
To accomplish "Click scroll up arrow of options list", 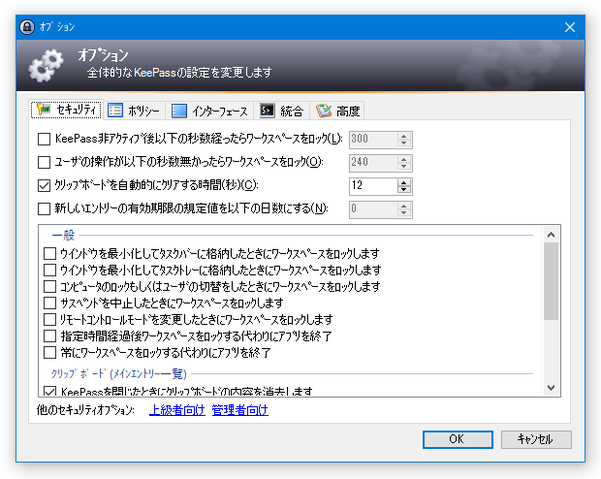I will click(x=551, y=235).
